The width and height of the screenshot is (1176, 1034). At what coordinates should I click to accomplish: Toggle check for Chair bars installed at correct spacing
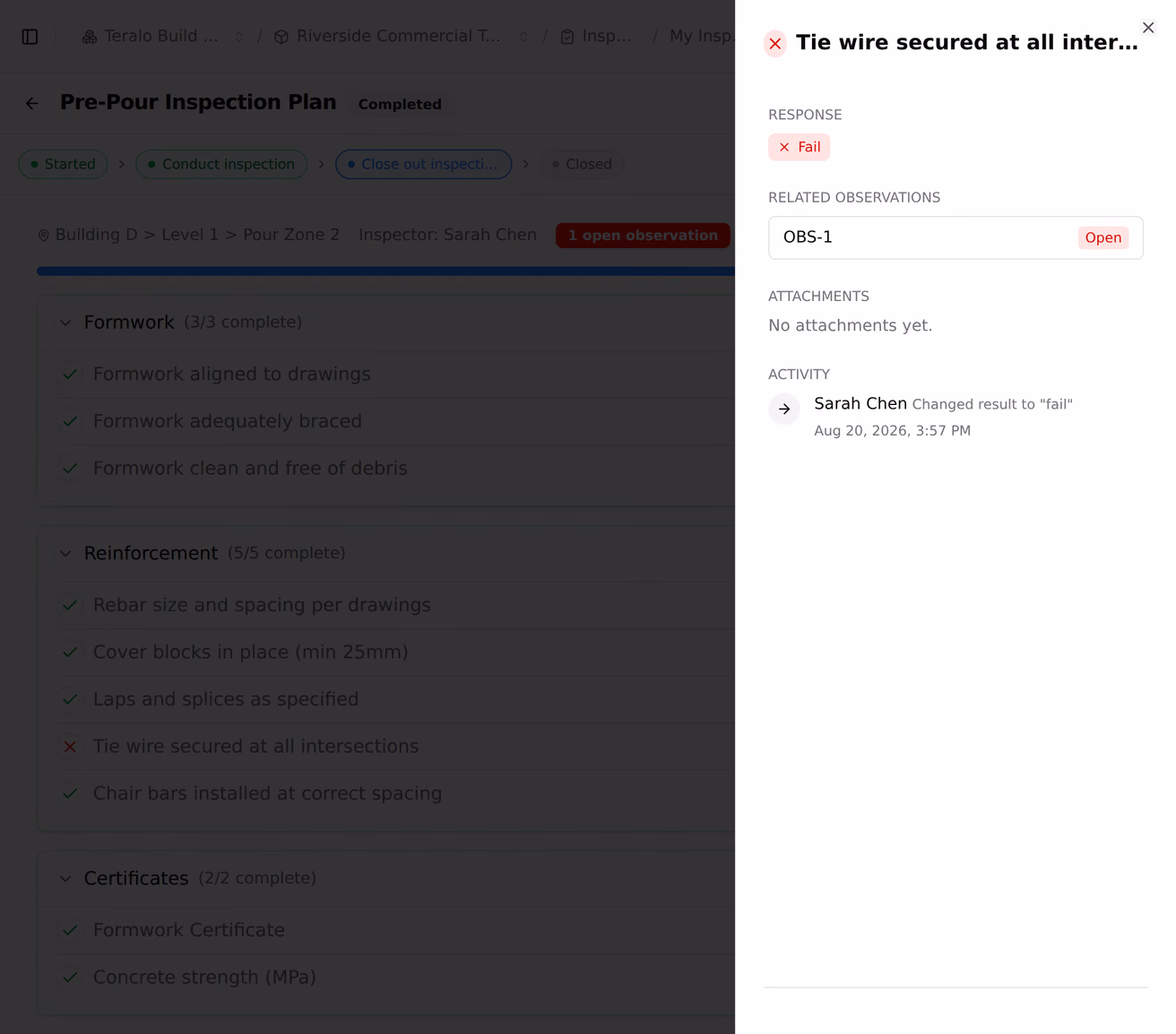pos(70,794)
